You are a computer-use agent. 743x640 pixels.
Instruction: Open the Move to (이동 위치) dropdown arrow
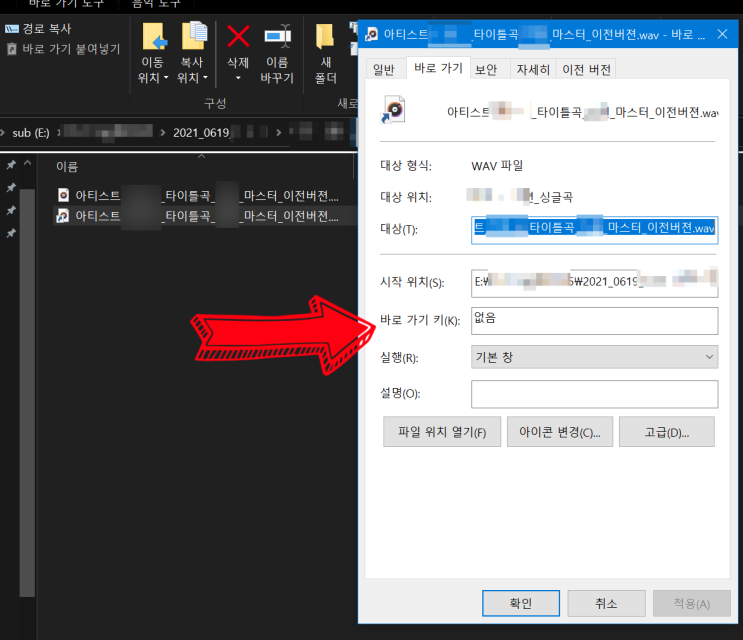tap(166, 77)
